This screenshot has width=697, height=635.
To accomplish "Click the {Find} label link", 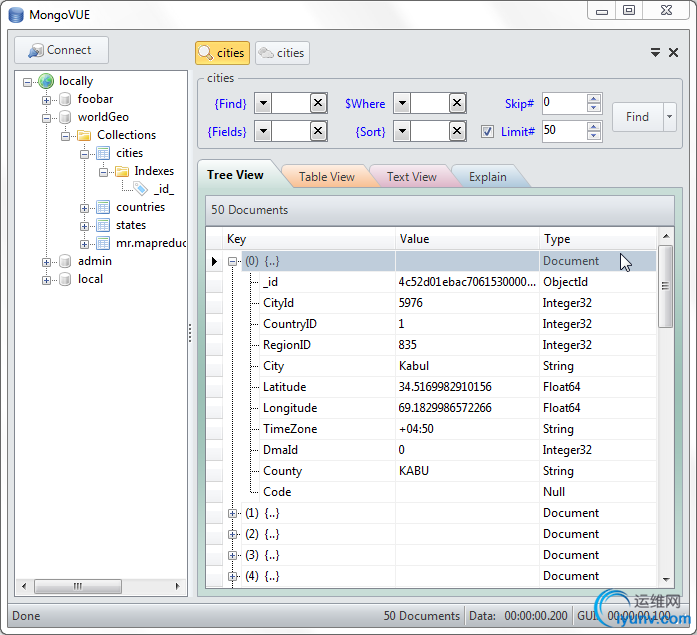I will tap(230, 104).
